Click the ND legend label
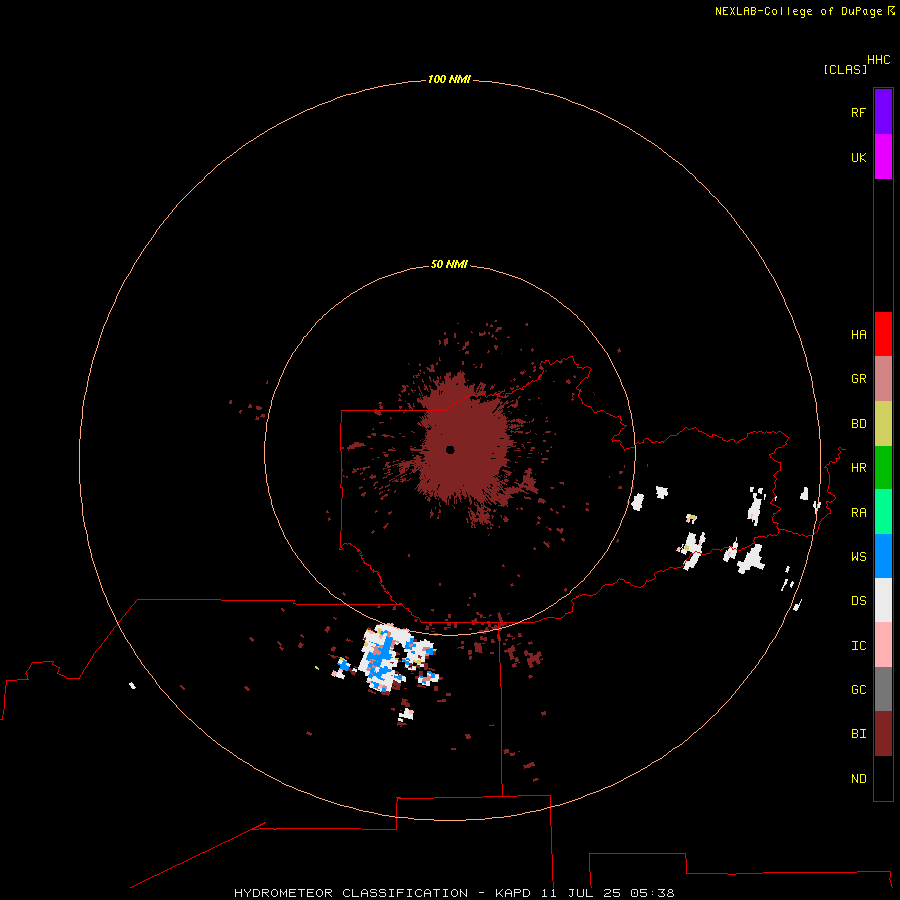 (x=859, y=779)
